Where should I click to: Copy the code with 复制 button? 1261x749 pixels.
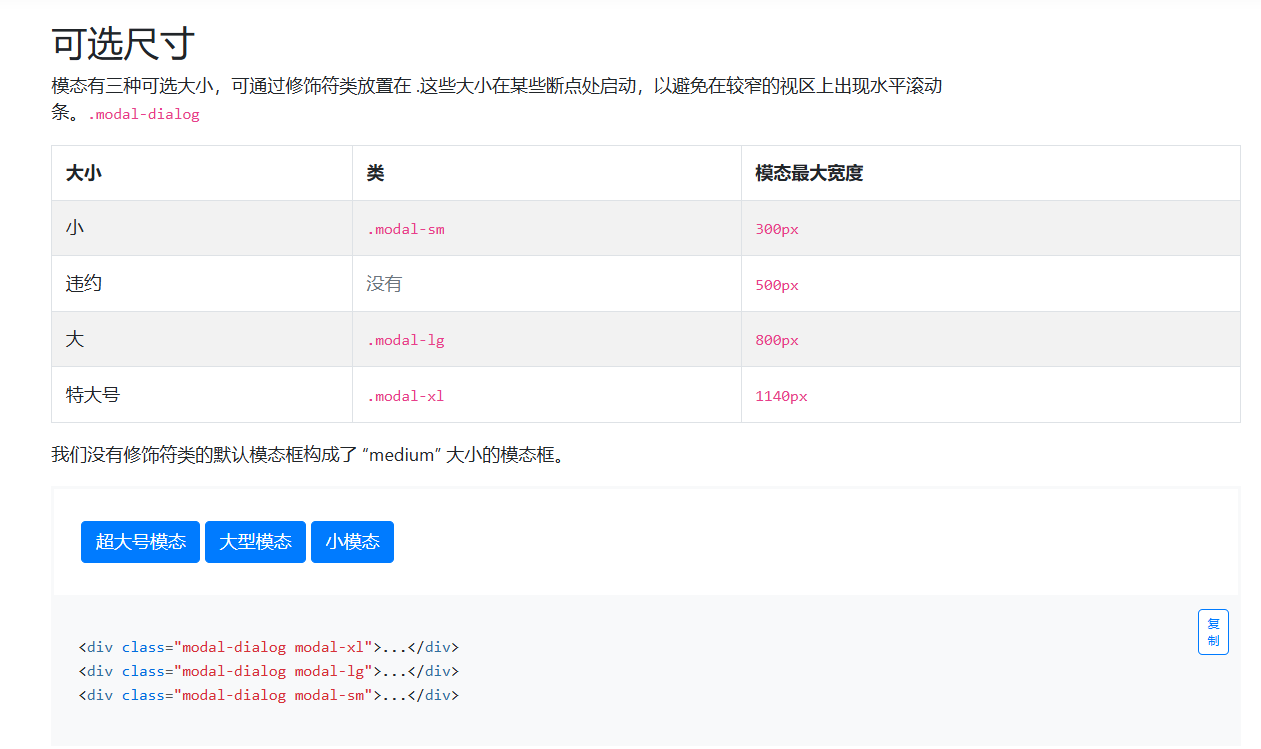(1212, 632)
